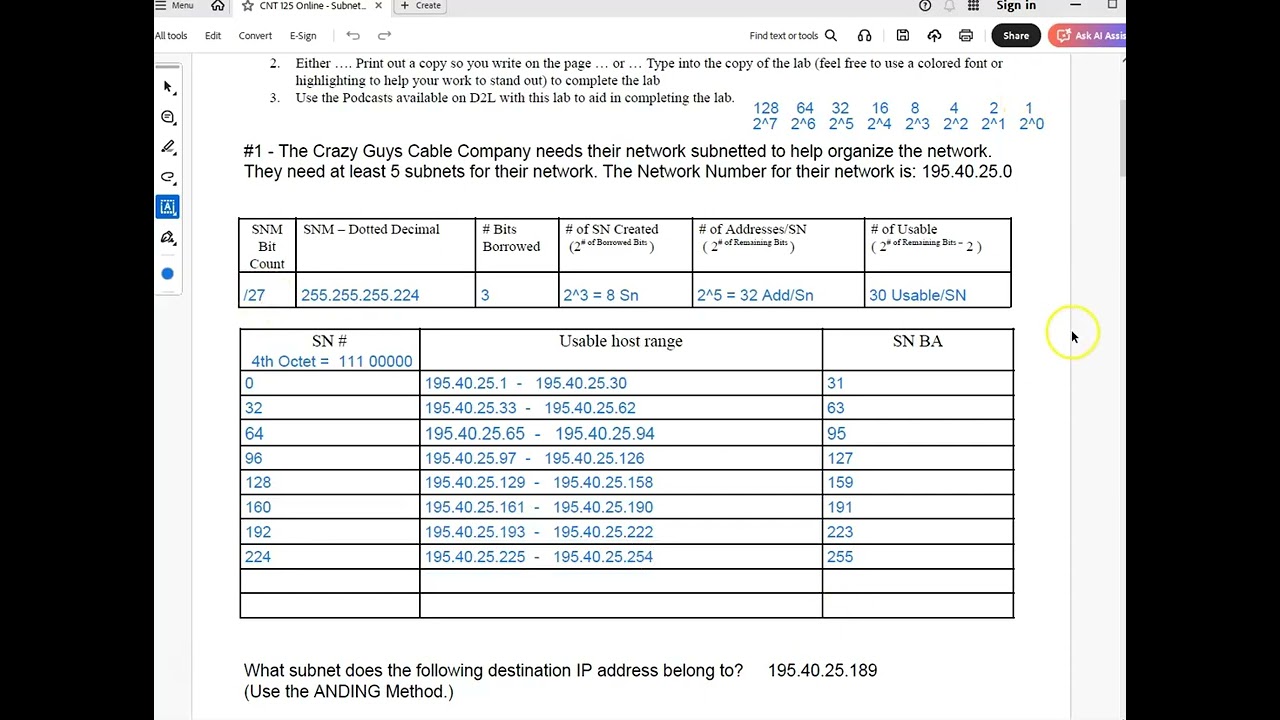Open the help question mark icon
Viewport: 1280px width, 720px height.
coord(925,6)
